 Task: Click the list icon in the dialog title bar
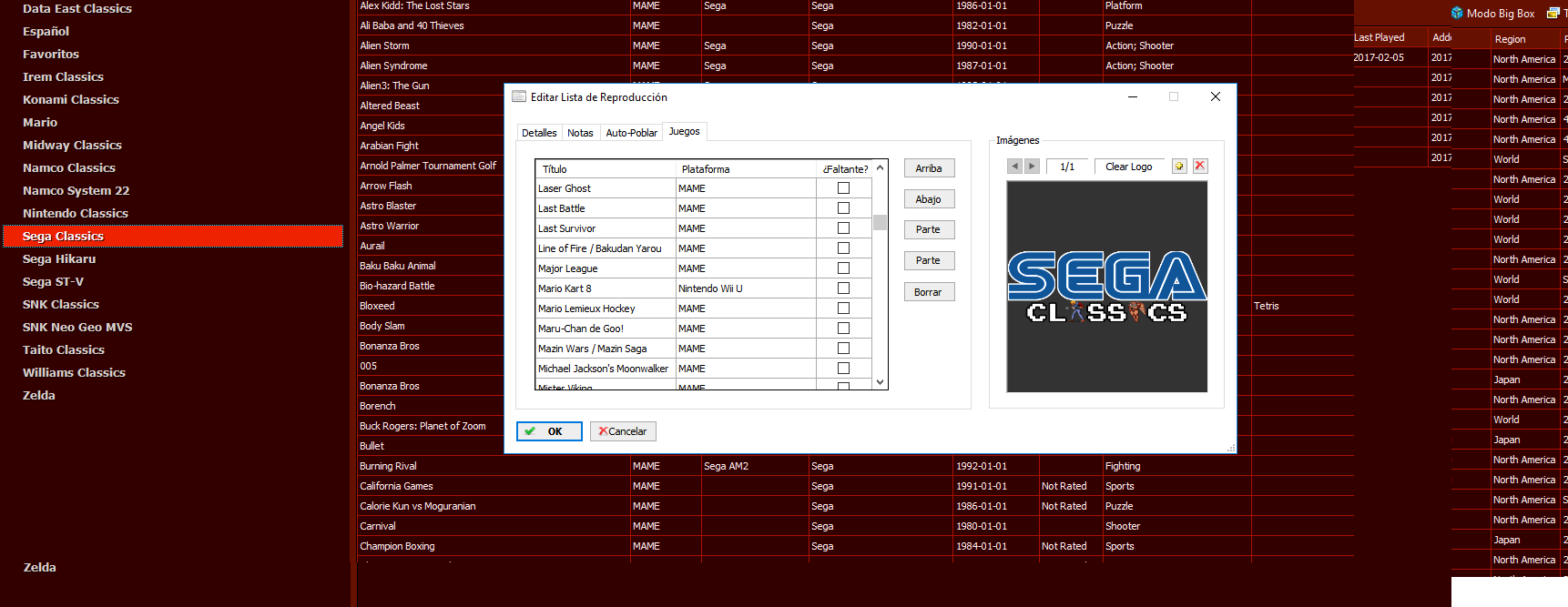(519, 96)
